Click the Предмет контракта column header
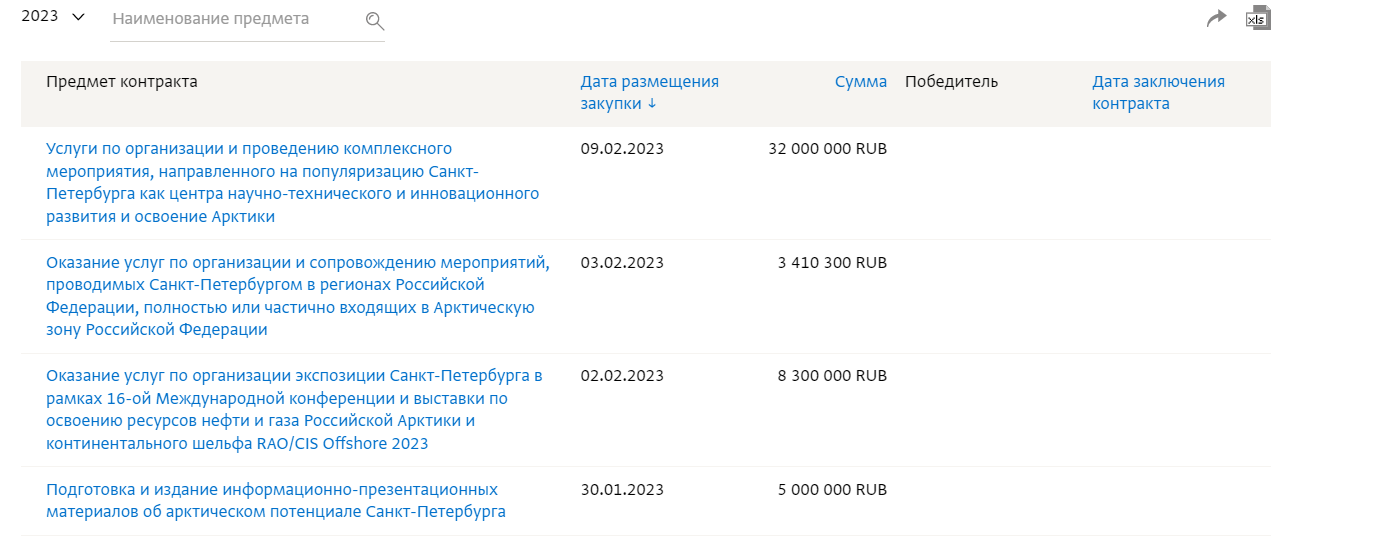Viewport: 1385px width, 542px height. pyautogui.click(x=122, y=82)
